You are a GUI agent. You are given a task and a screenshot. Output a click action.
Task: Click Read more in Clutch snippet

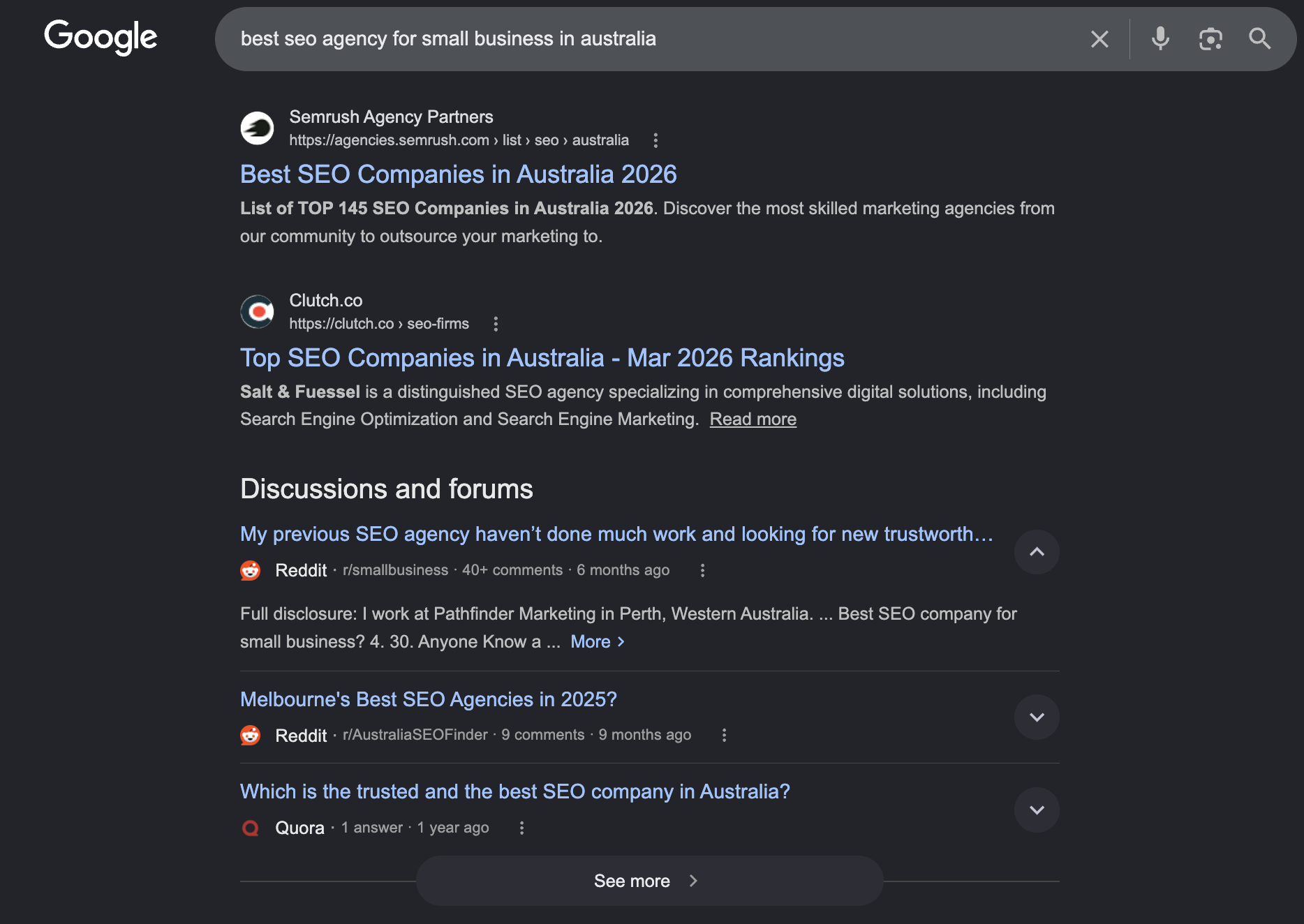coord(753,419)
